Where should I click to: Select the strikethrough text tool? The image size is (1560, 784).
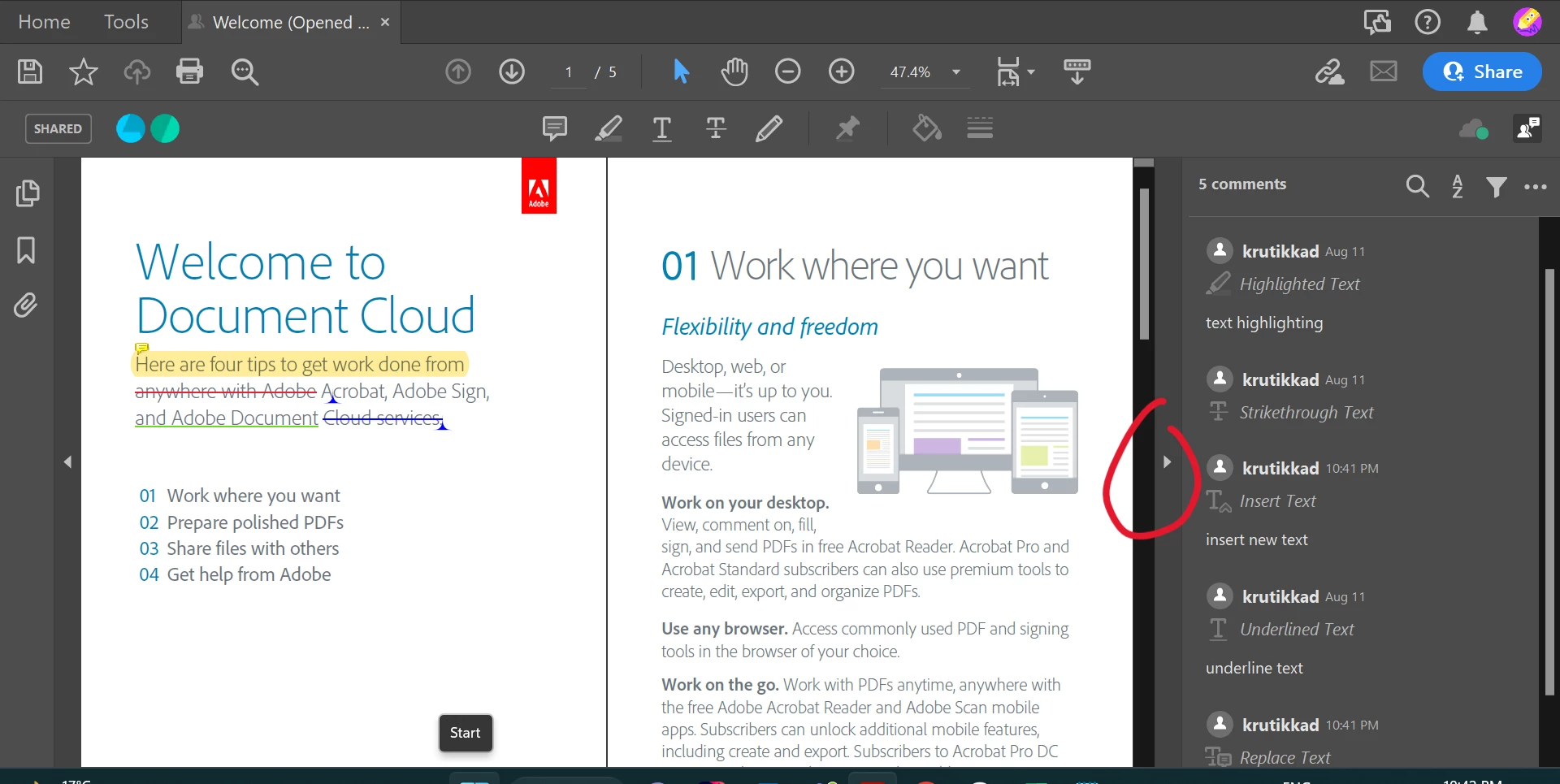[x=716, y=128]
